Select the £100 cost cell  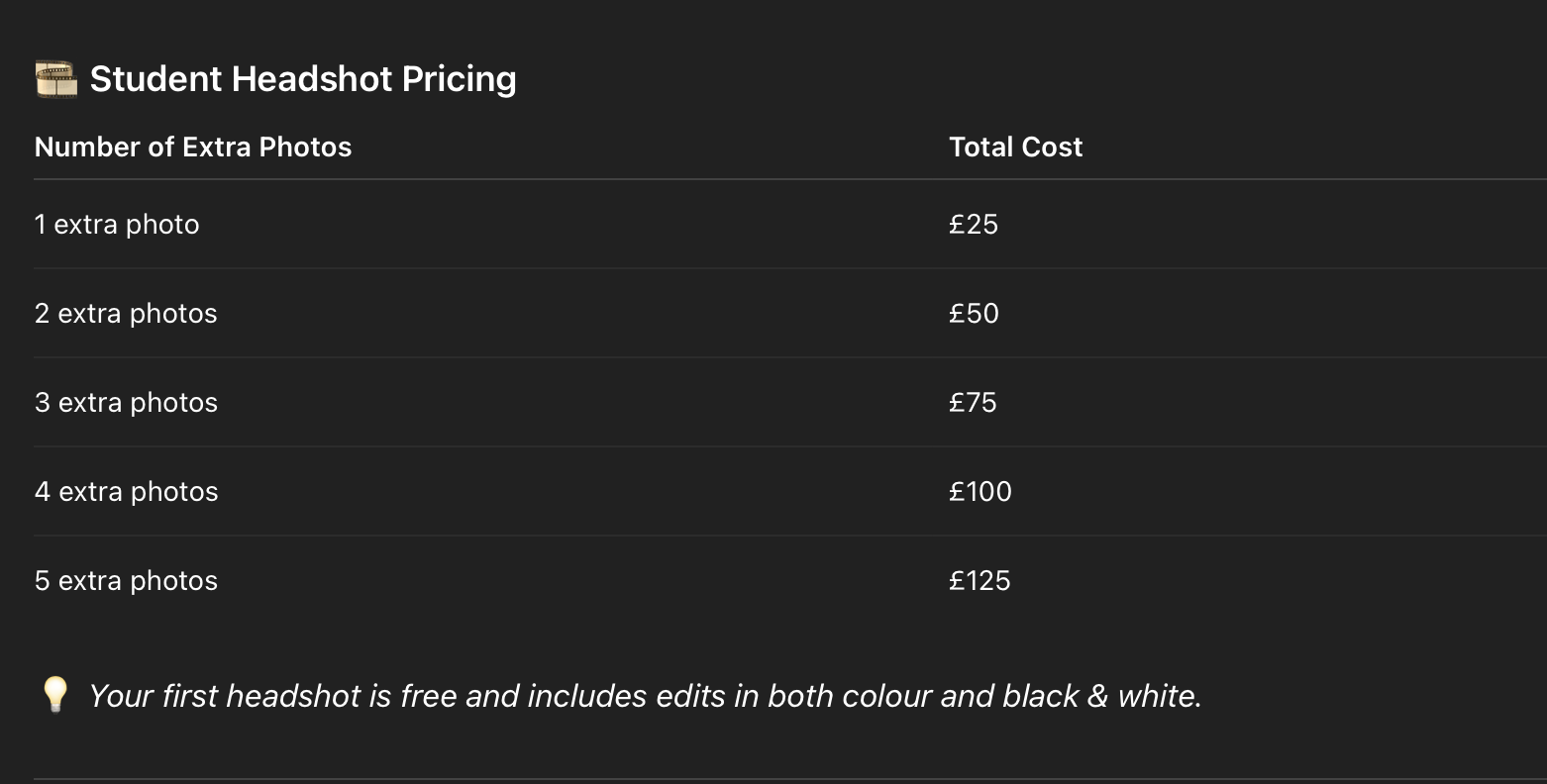(980, 492)
